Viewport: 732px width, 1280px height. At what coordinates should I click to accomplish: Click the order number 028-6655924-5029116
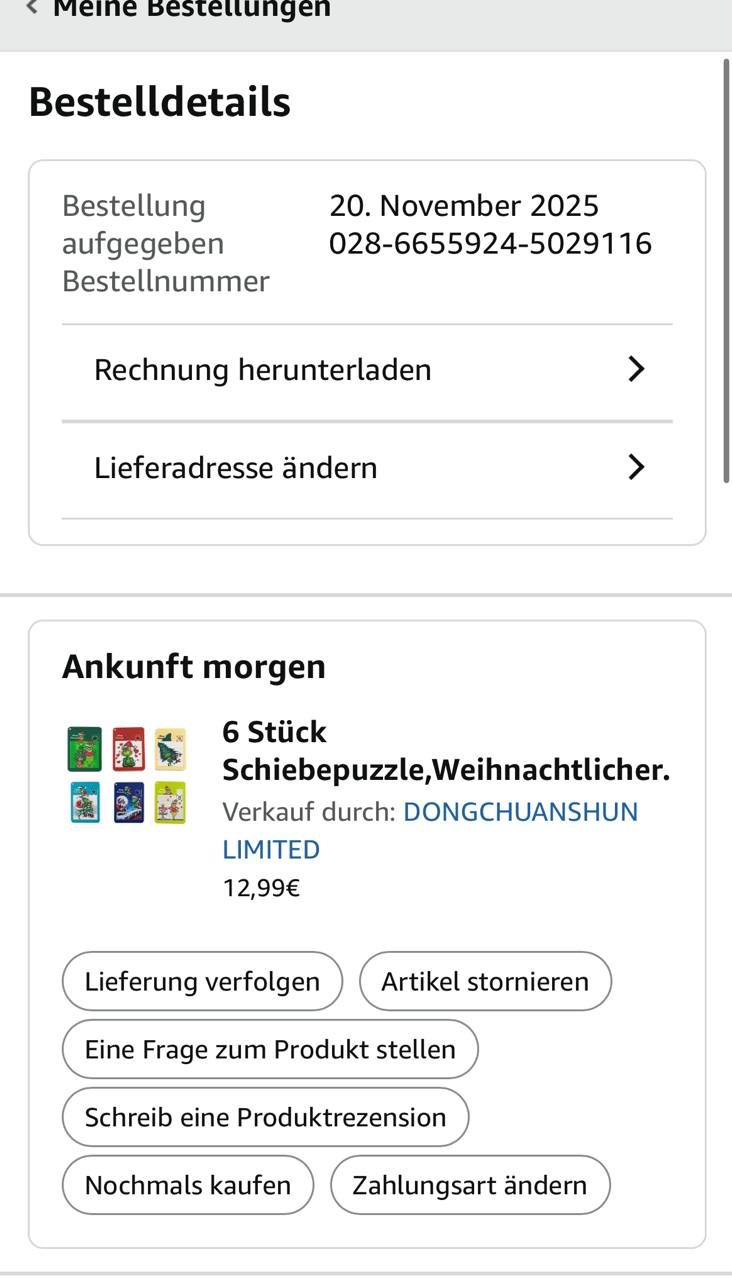pos(490,243)
